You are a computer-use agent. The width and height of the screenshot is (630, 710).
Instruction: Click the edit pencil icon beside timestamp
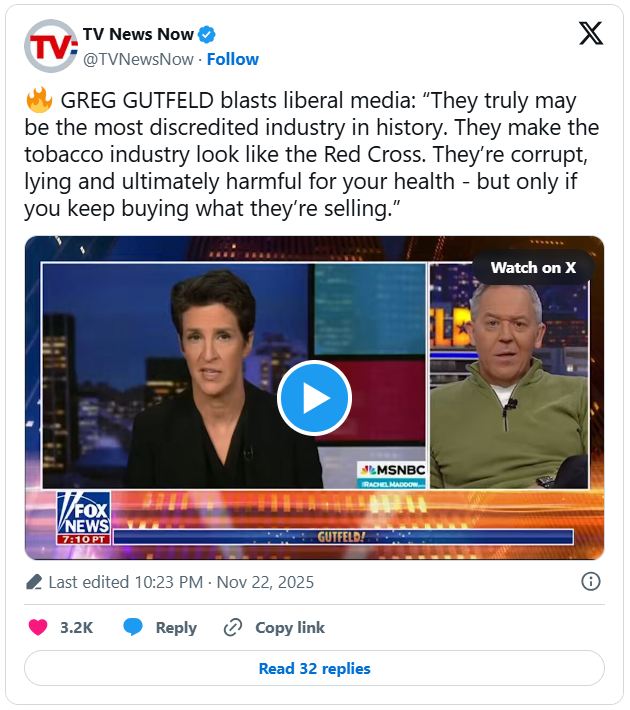point(34,582)
